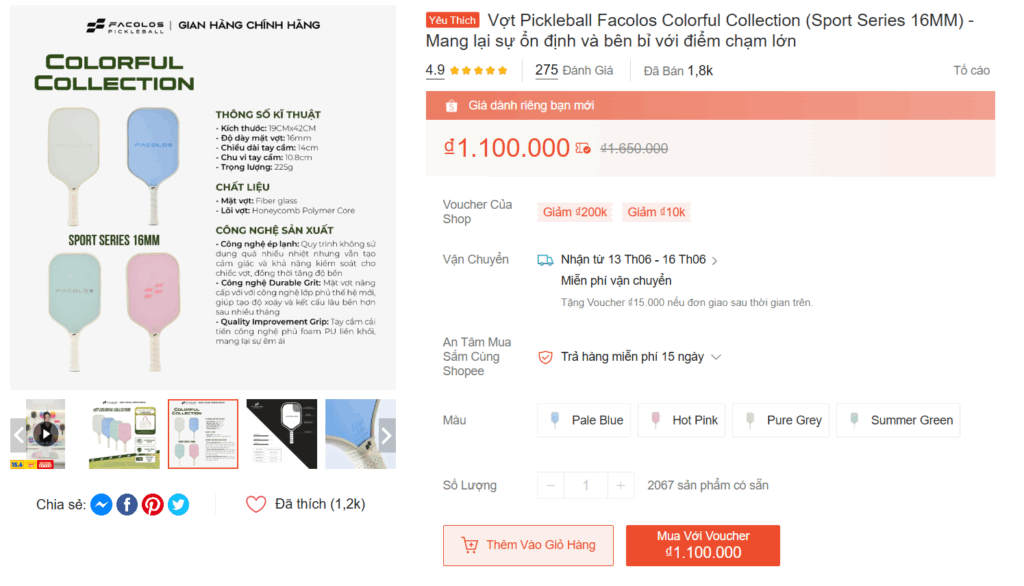Select Pure Grey color variant
Viewport: 1024px width, 586px height.
(x=783, y=421)
